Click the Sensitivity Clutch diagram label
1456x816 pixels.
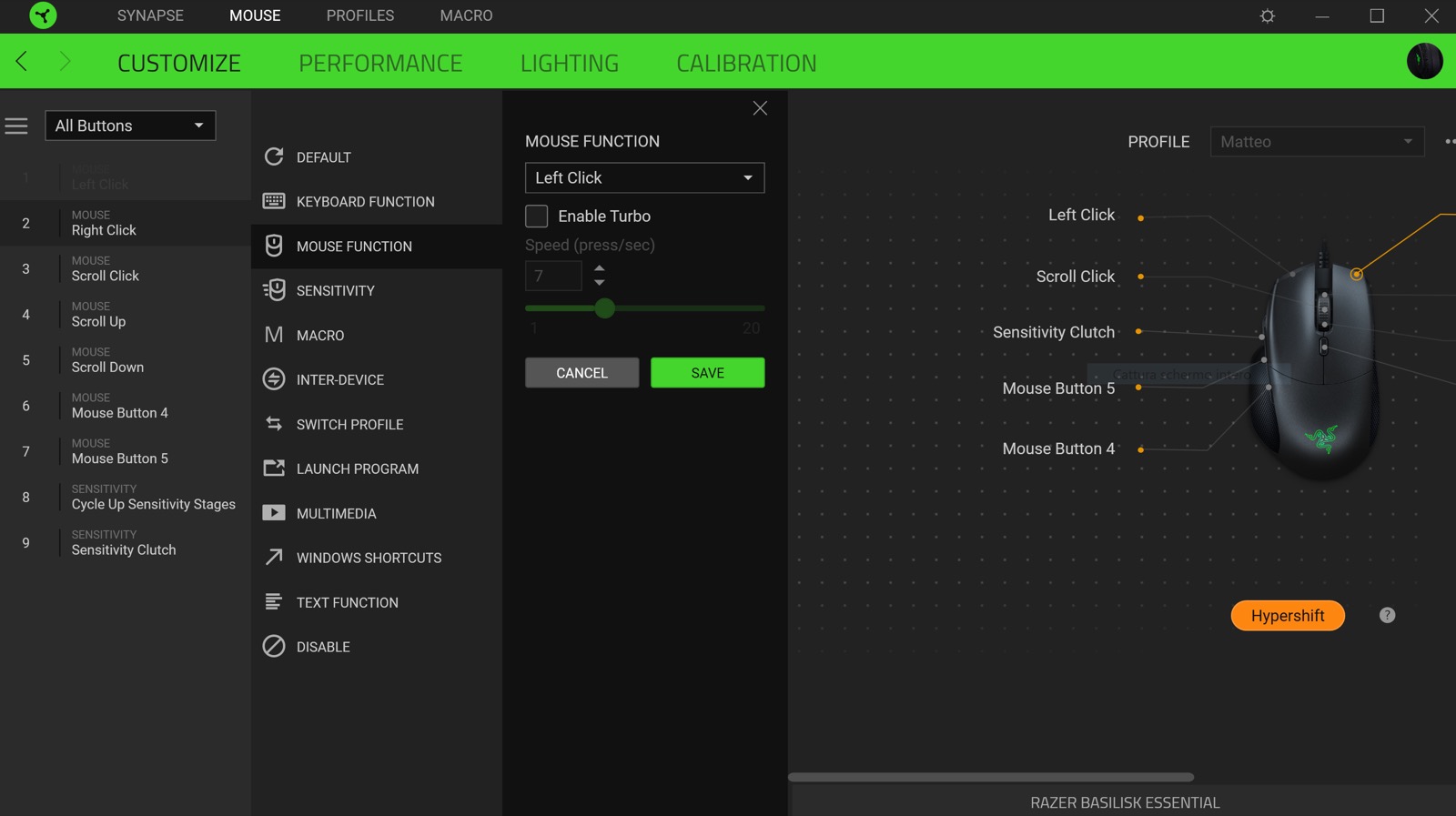pos(1054,332)
